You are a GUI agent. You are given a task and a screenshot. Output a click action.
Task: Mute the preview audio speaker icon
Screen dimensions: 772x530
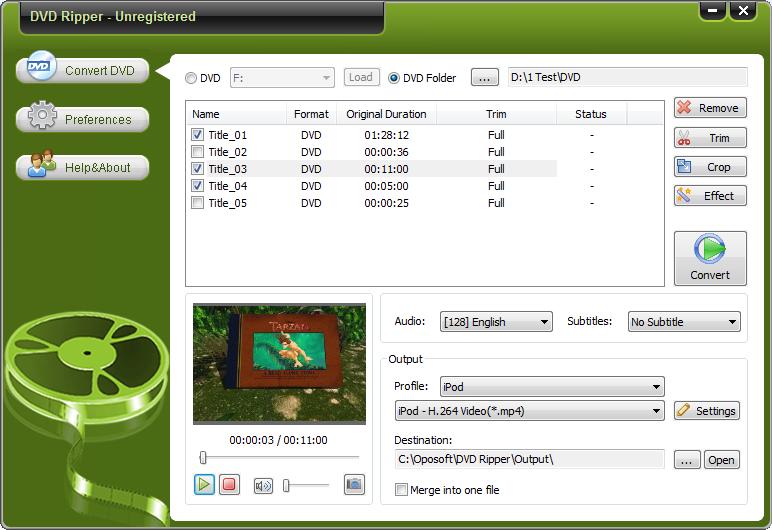coord(263,486)
